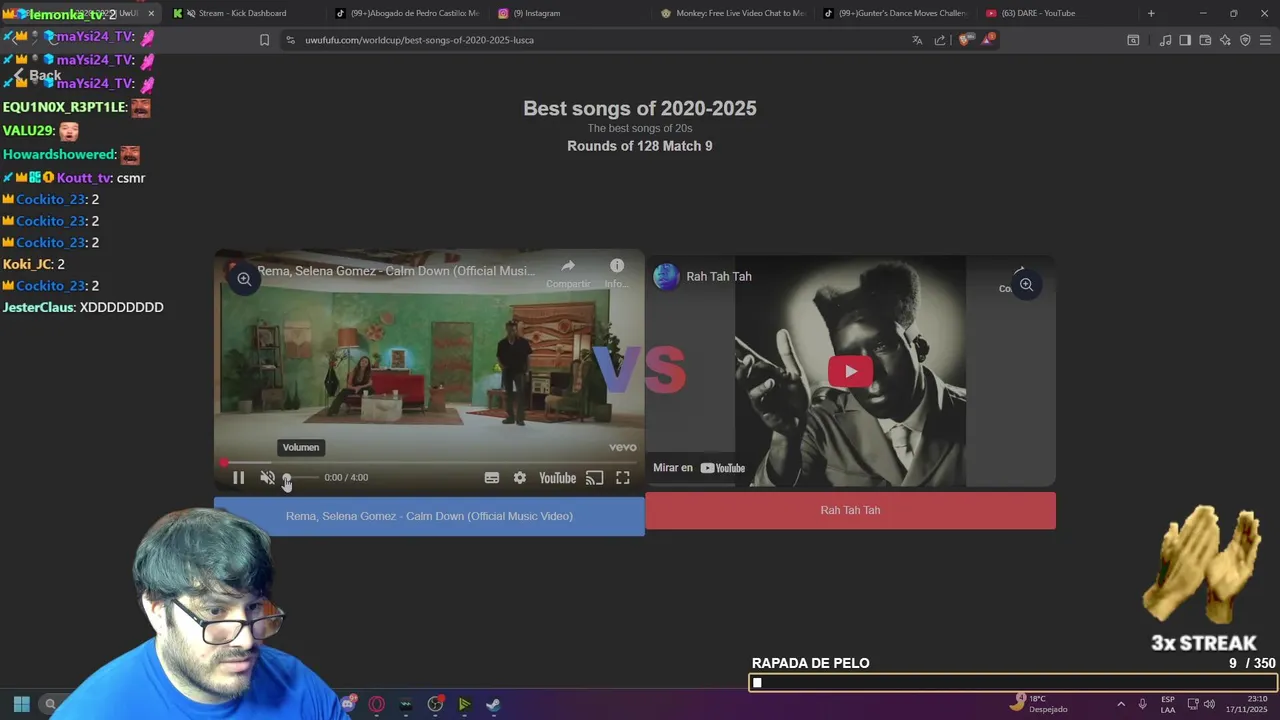Switch to Gunter's Dance Moves Challenge tab
This screenshot has height=720, width=1280.
pos(894,13)
